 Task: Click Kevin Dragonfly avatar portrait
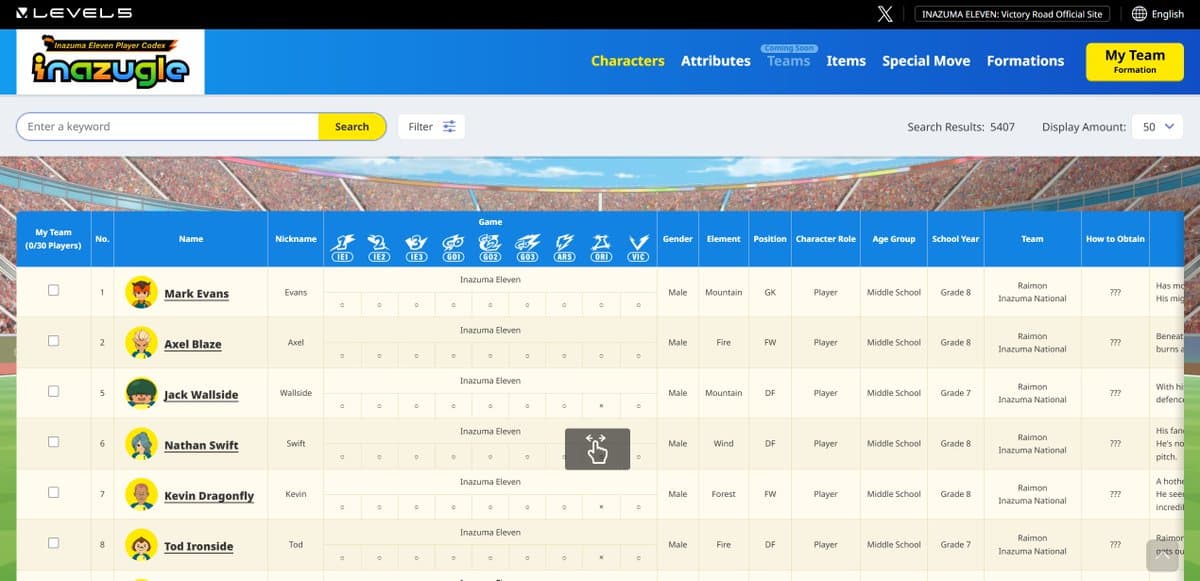click(141, 494)
